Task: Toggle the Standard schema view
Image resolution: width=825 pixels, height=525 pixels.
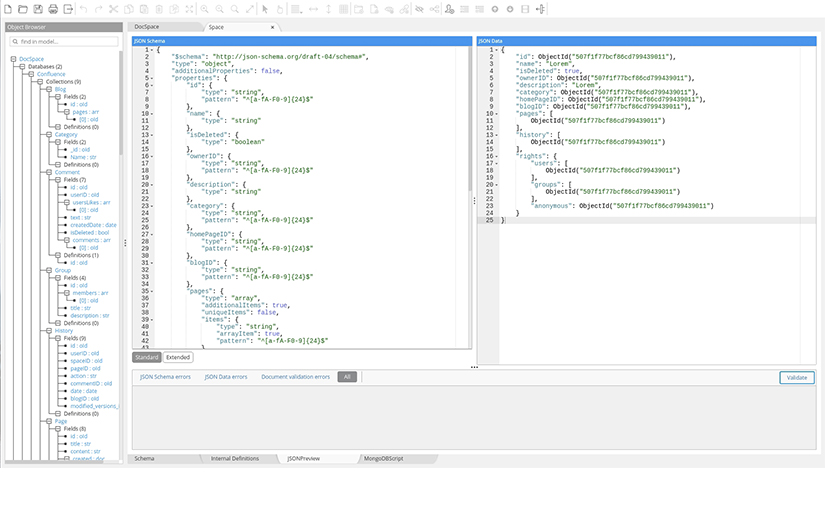Action: (x=146, y=357)
